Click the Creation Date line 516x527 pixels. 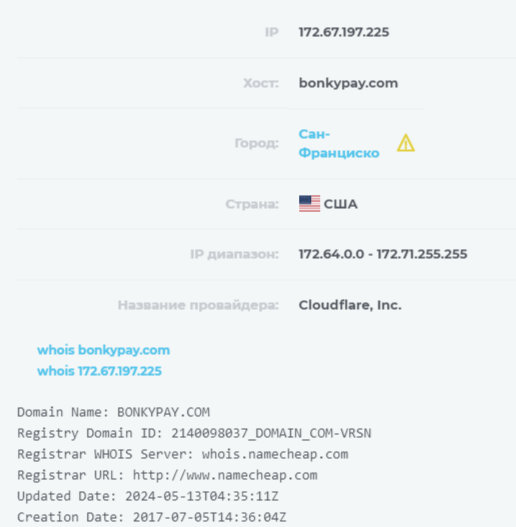[152, 517]
